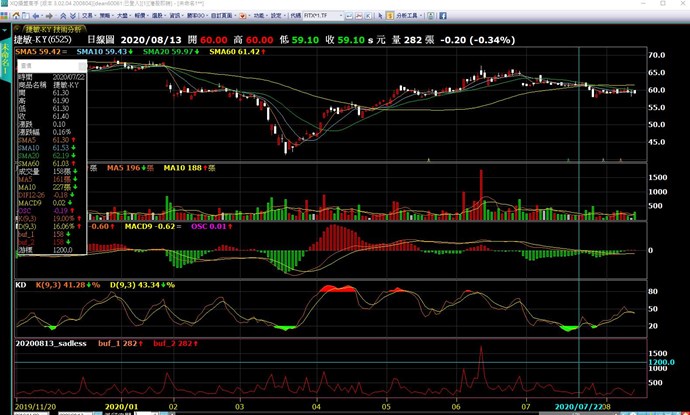The image size is (690, 415).
Task: Open the 分析工具 dropdown menu
Action: (x=410, y=16)
